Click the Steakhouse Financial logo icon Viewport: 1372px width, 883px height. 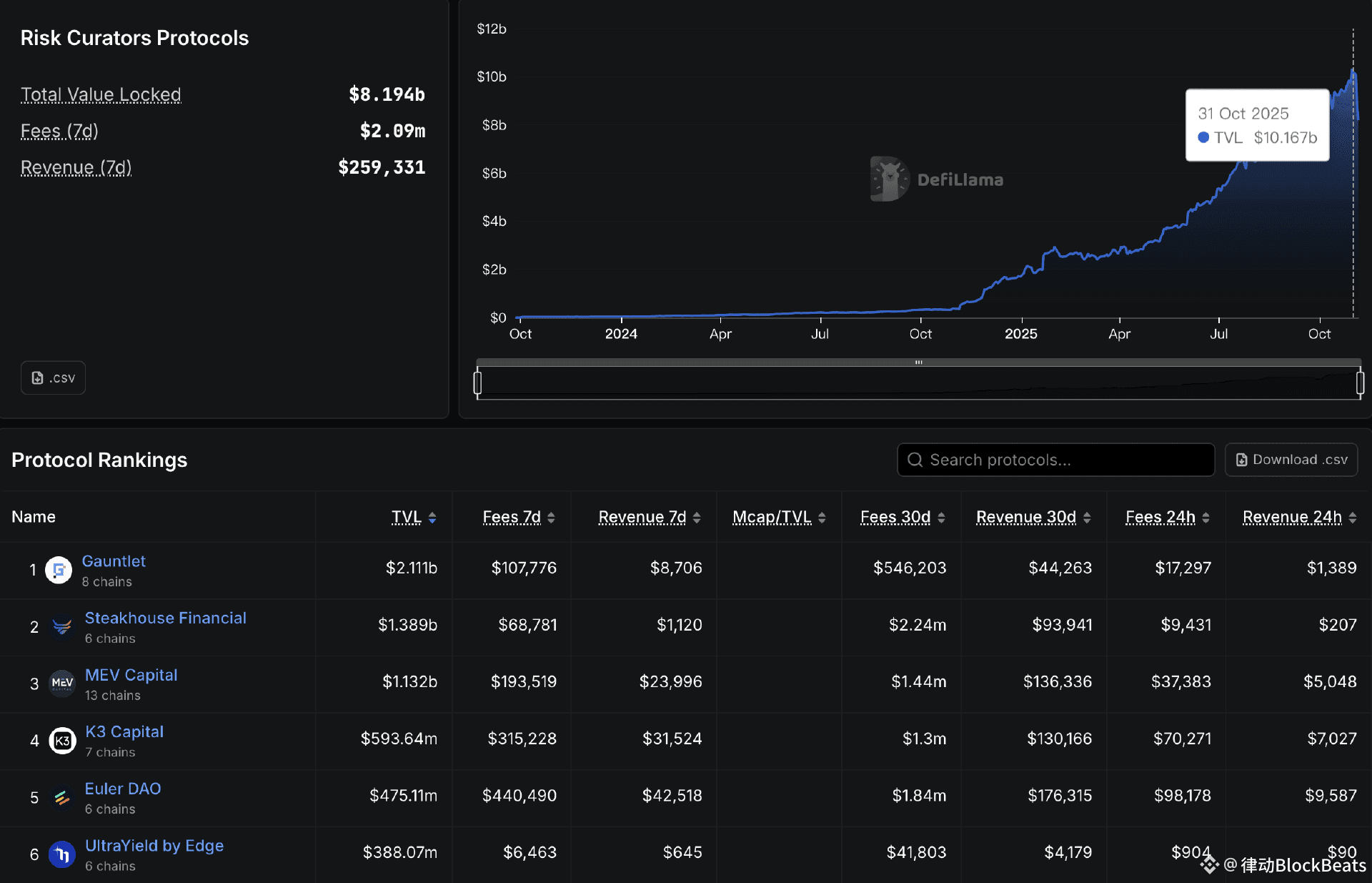(x=62, y=627)
